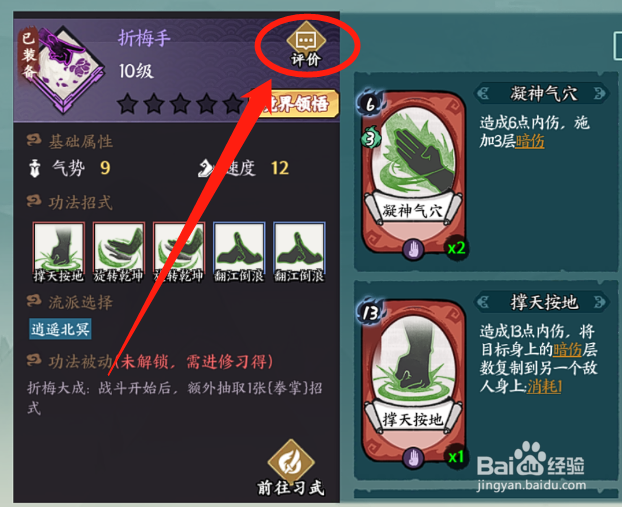
Task: Tap the 前往习武 flame icon
Action: coord(291,463)
